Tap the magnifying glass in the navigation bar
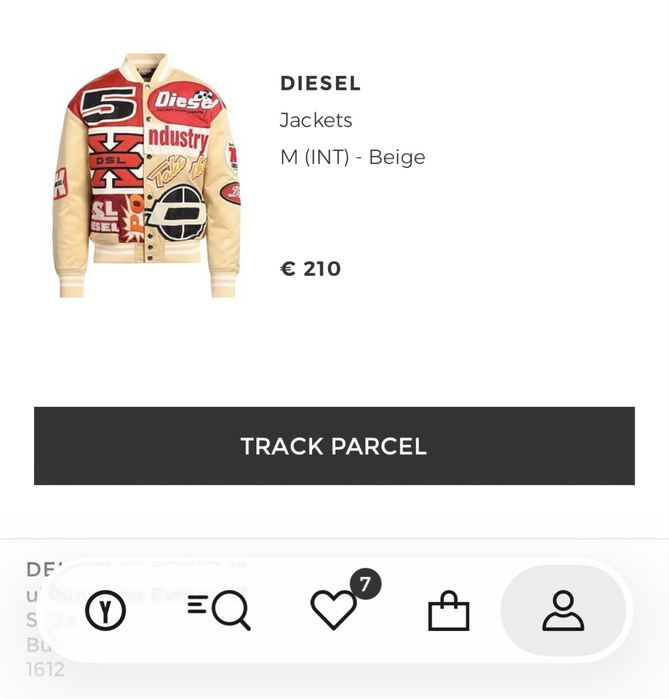669x699 pixels. pos(231,610)
